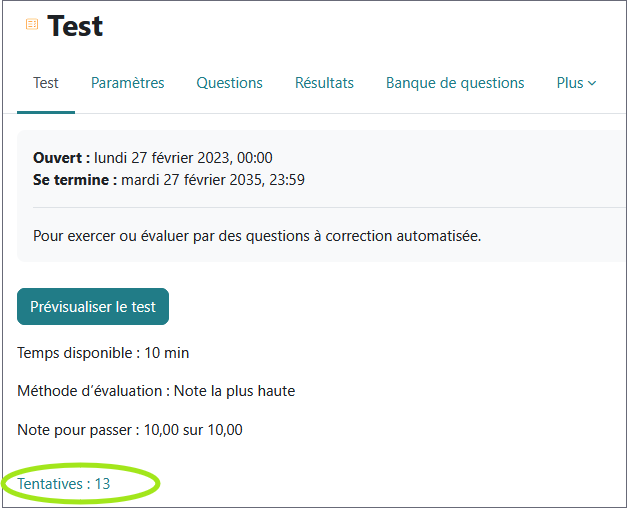The height and width of the screenshot is (508, 627).
Task: Click the Test page heading
Action: tap(75, 26)
